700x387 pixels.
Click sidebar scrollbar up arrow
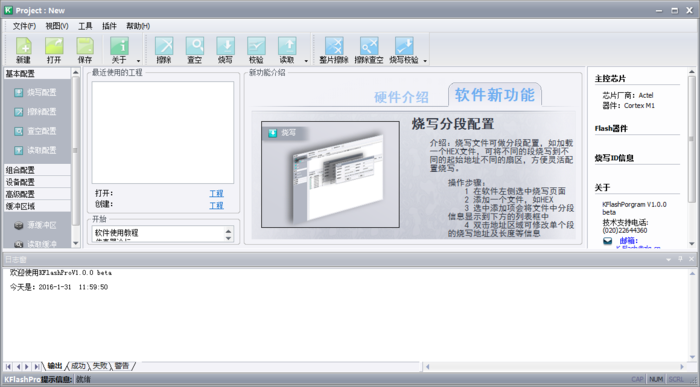[75, 72]
